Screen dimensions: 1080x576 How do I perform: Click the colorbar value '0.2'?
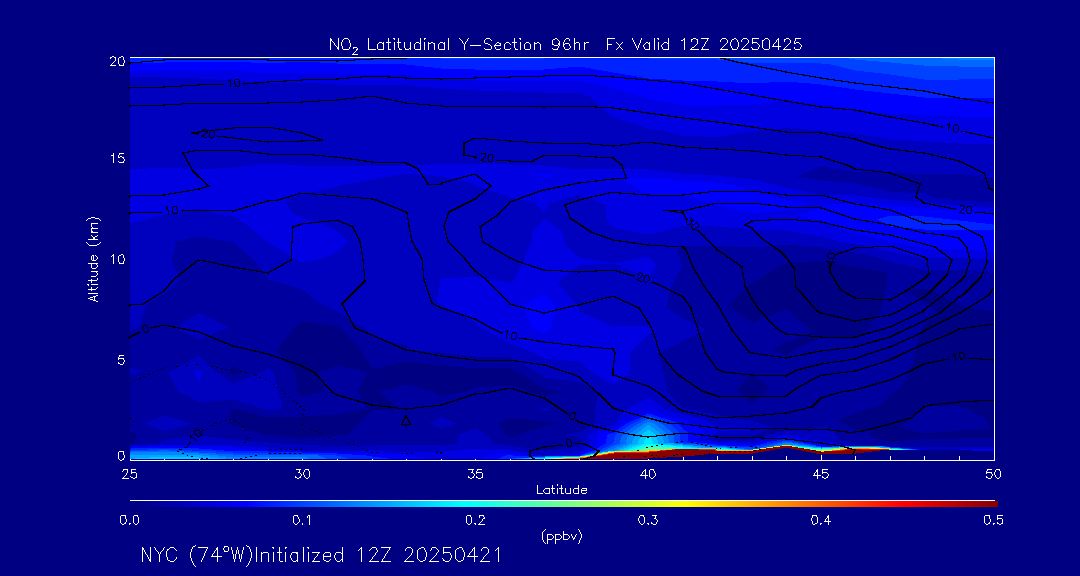(x=475, y=521)
